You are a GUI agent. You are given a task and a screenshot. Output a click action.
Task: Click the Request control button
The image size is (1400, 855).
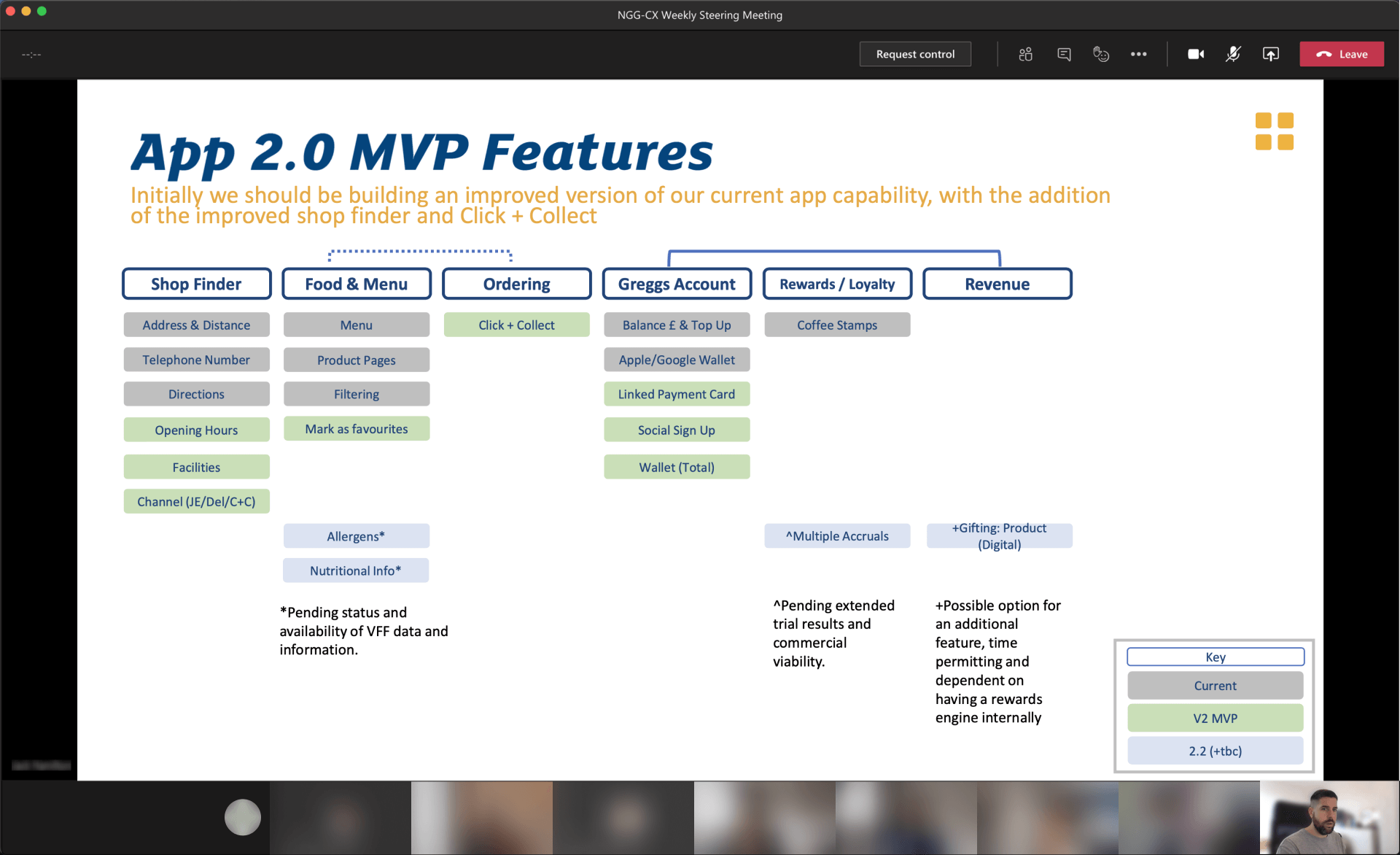point(915,54)
